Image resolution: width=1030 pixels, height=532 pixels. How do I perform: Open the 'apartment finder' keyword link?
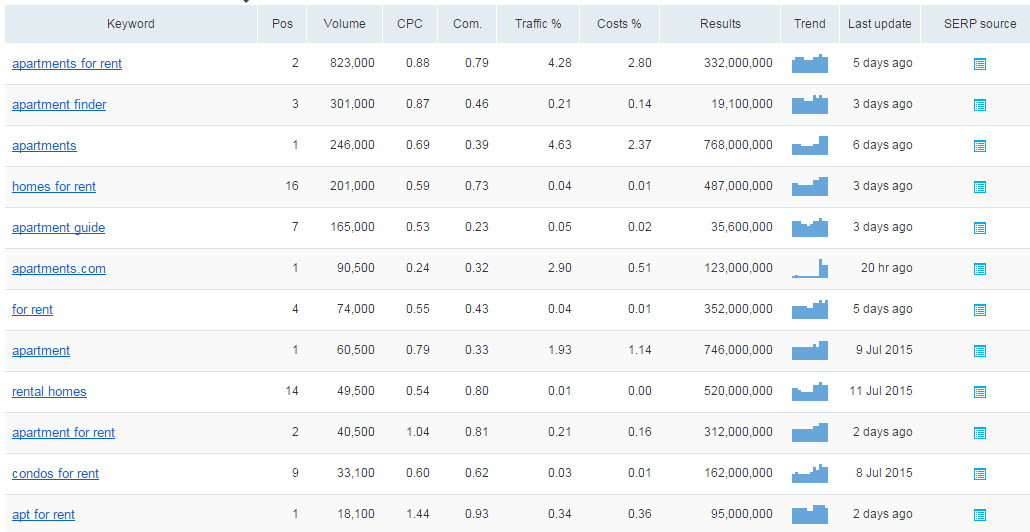tap(59, 104)
